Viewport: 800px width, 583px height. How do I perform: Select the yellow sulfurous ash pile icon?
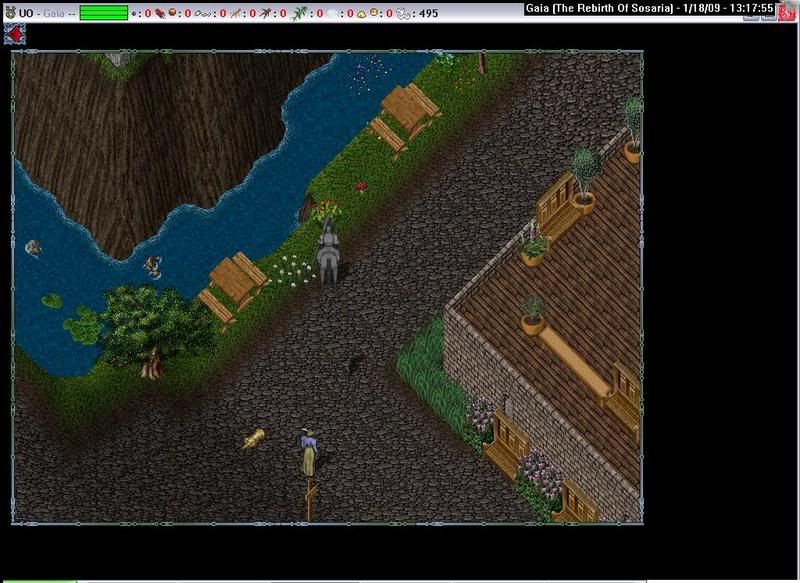click(361, 14)
